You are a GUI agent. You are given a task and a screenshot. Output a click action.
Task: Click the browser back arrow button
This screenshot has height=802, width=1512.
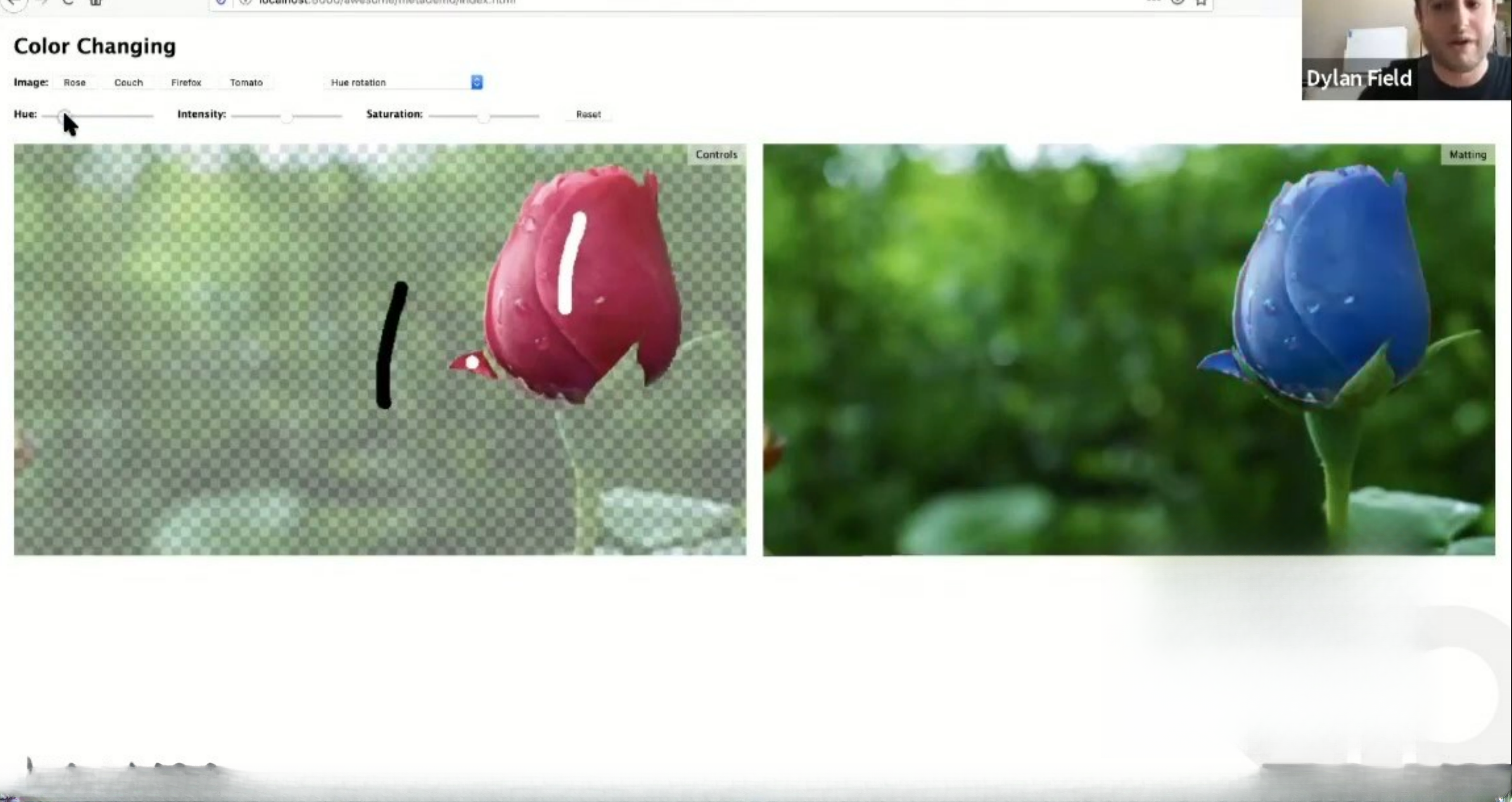13,2
